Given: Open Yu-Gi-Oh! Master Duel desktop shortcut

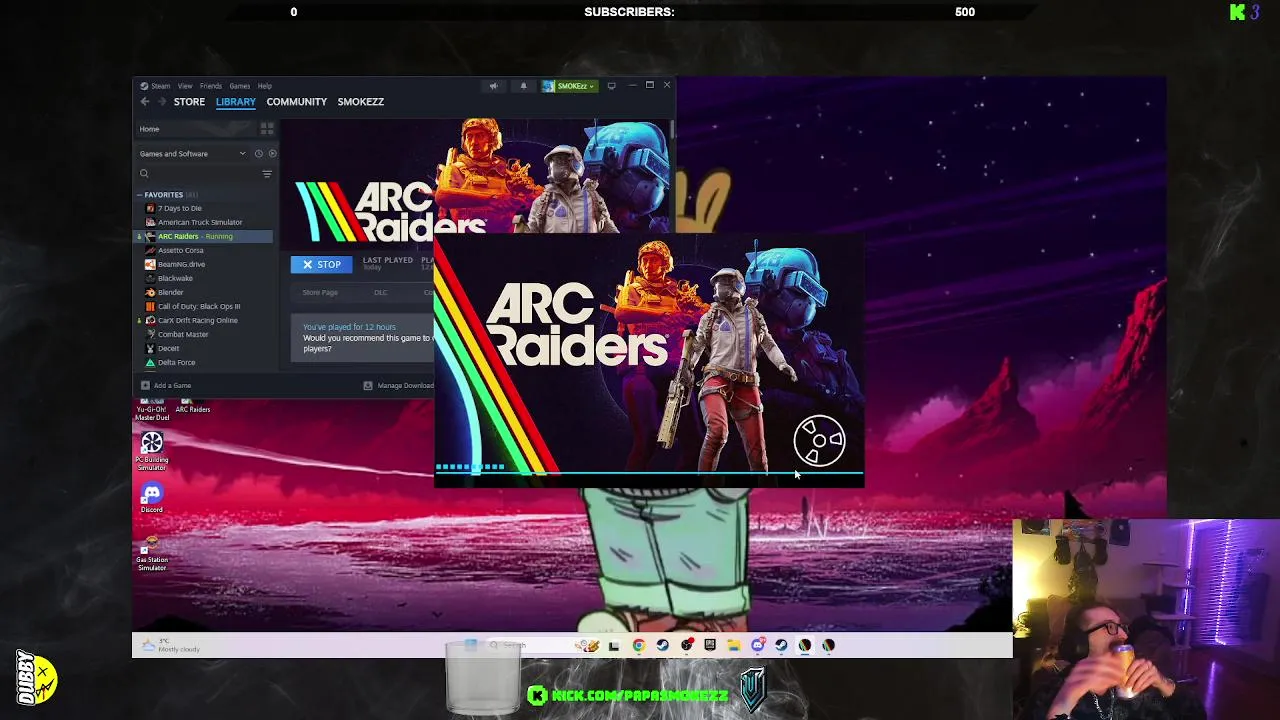Looking at the screenshot, I should click(152, 409).
